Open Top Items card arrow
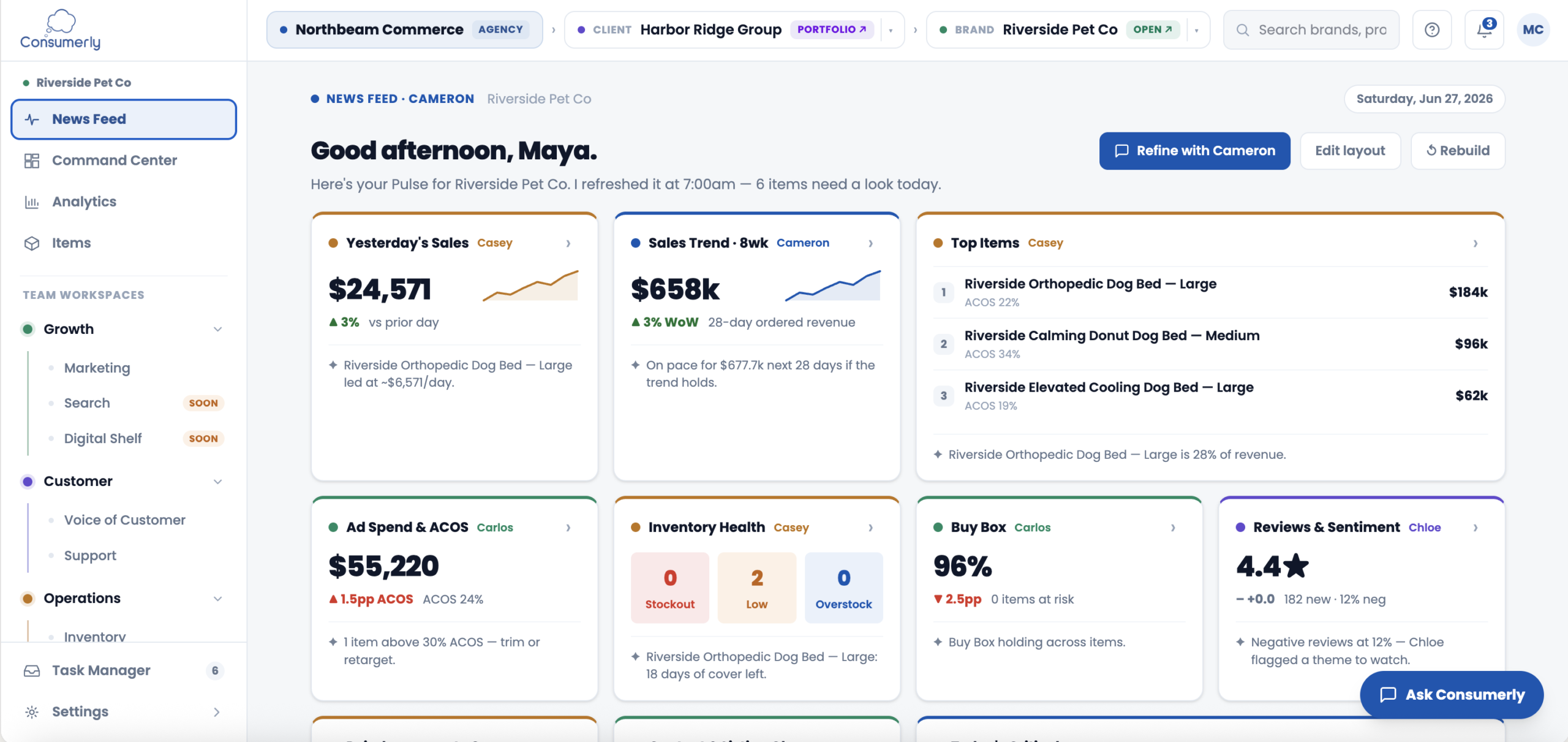The image size is (1568, 742). pos(1476,243)
